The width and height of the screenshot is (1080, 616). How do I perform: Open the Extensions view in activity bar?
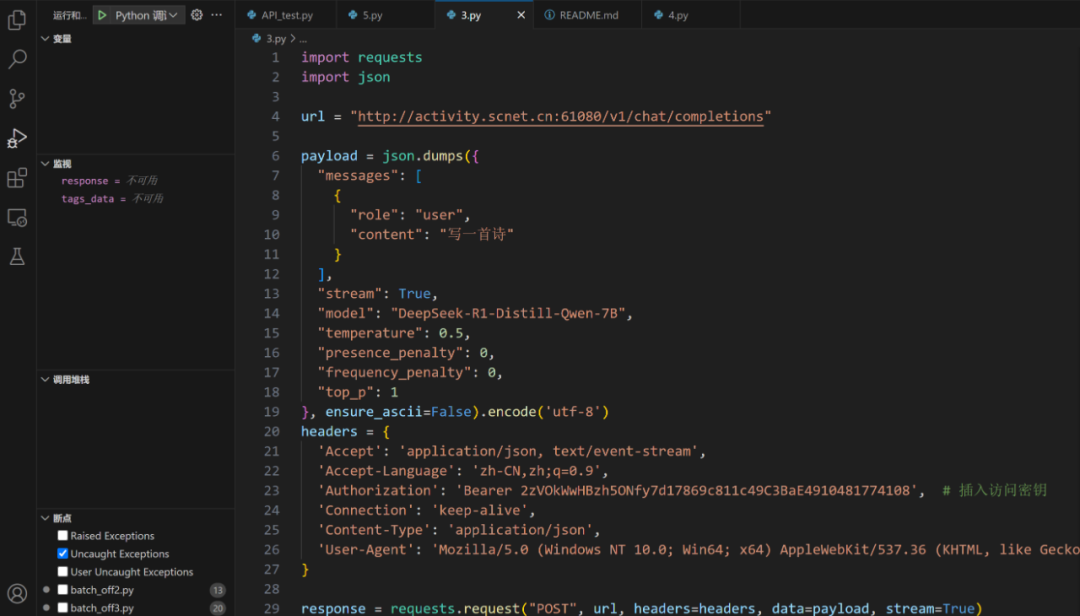17,178
